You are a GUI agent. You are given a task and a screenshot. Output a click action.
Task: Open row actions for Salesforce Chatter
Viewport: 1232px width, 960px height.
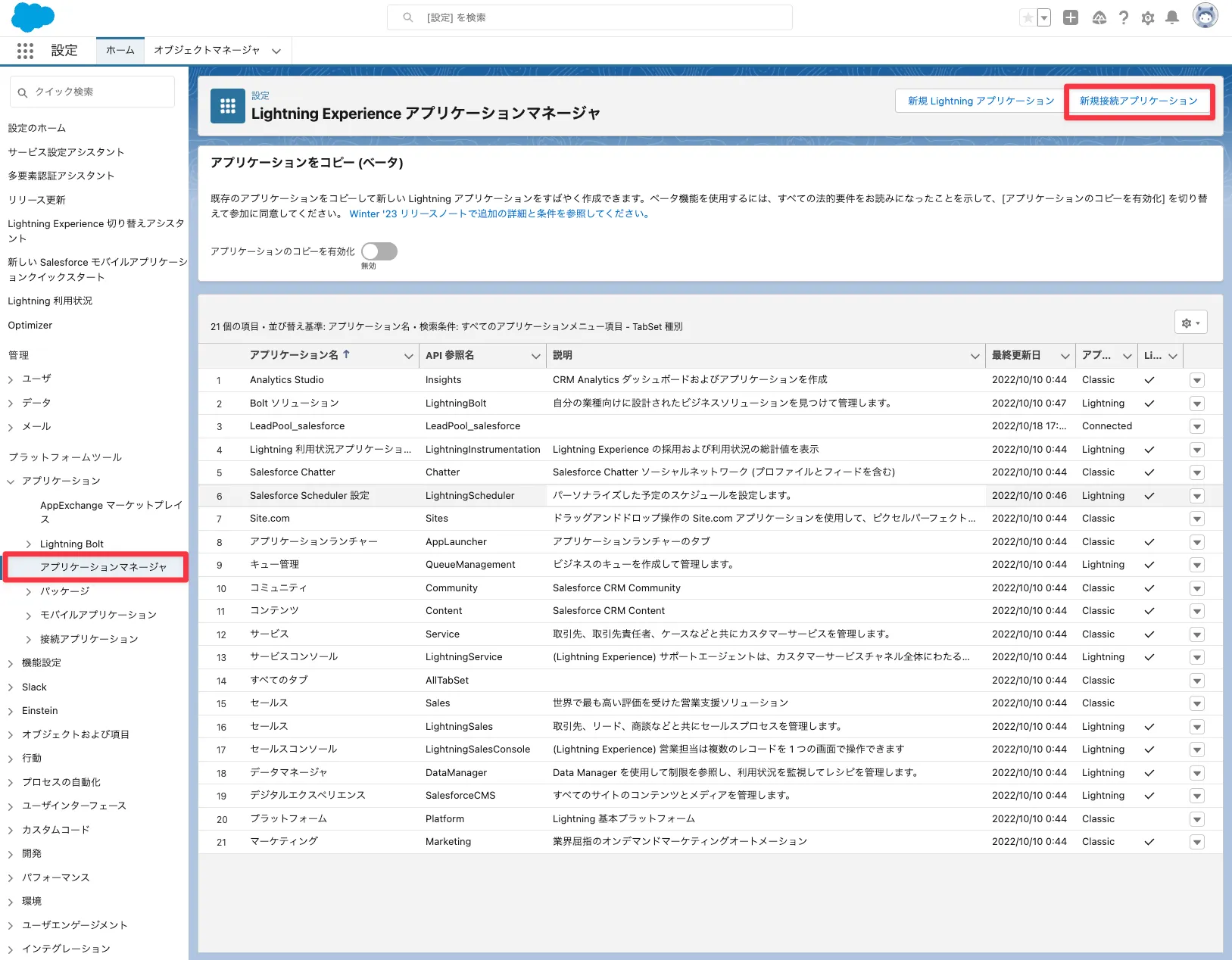point(1196,473)
